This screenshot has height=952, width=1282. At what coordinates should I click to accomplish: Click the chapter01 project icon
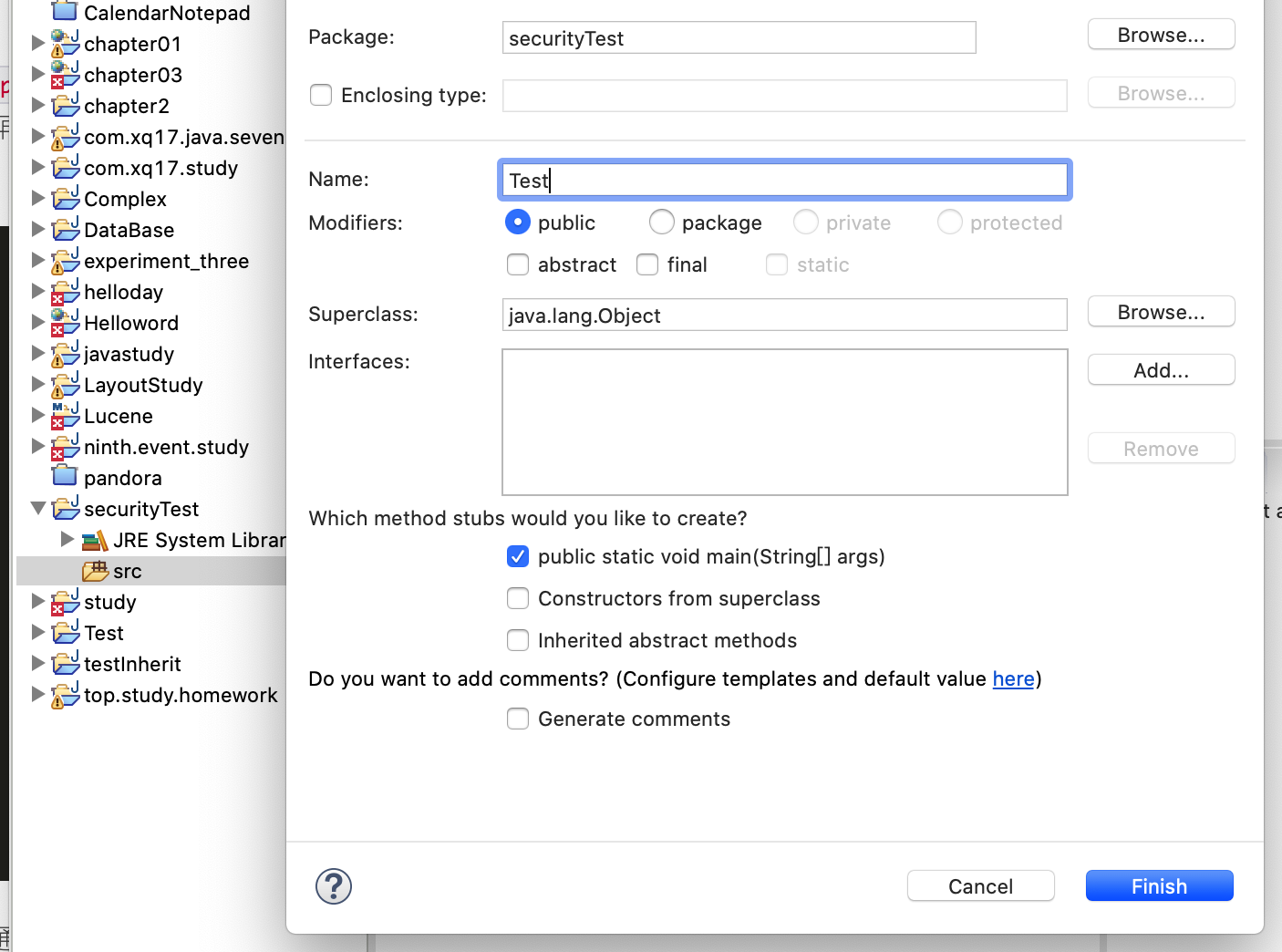pyautogui.click(x=65, y=43)
